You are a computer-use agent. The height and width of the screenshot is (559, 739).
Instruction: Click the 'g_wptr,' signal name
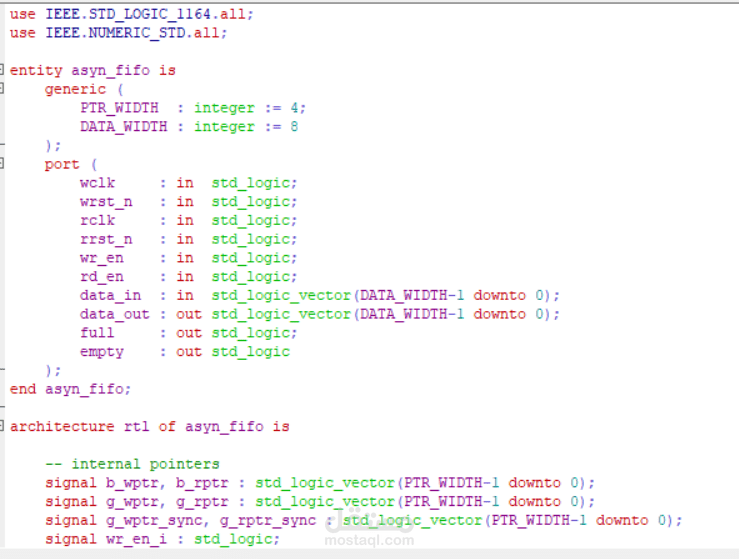[x=135, y=502]
